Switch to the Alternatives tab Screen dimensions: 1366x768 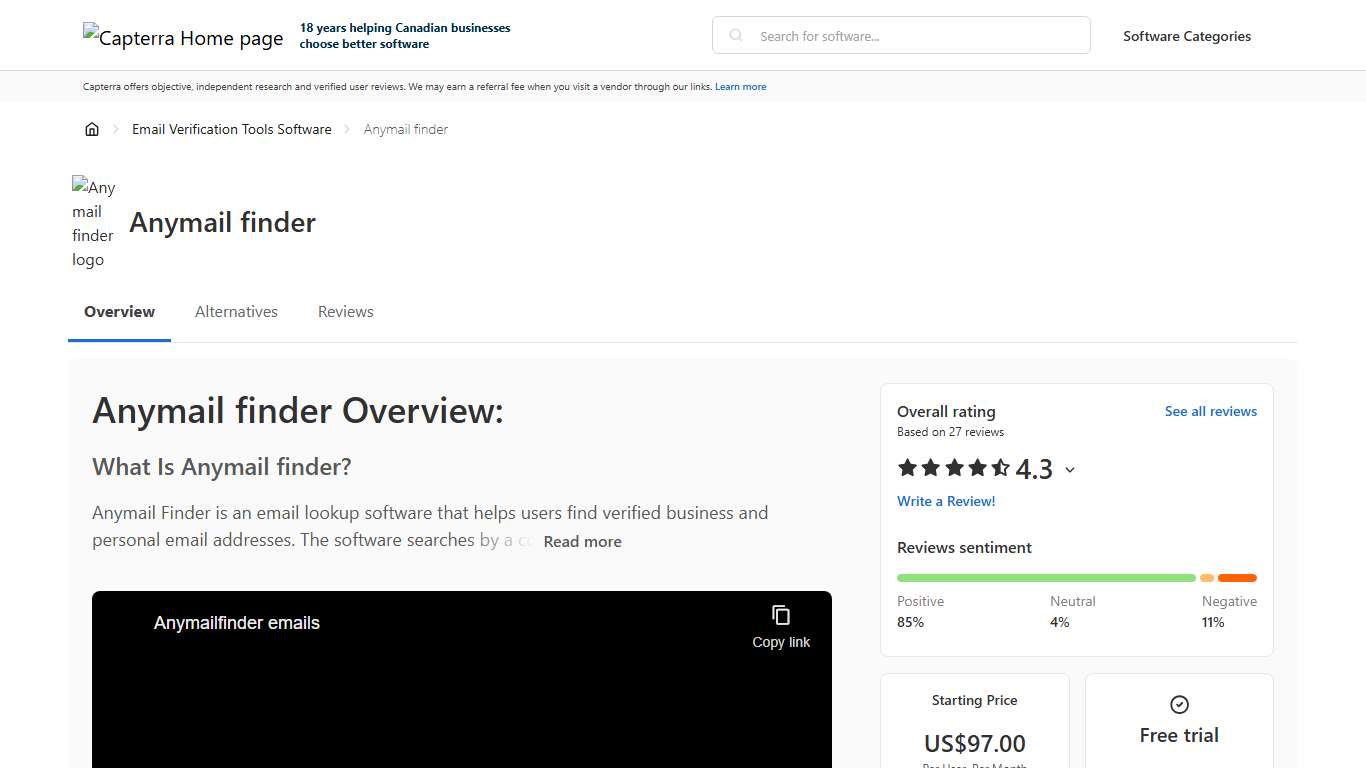[236, 311]
